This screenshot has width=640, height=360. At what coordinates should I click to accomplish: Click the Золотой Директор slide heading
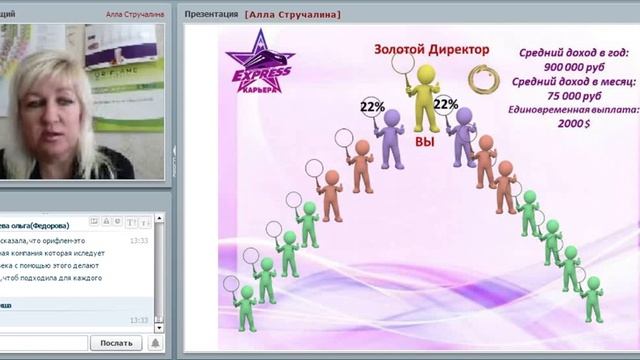pos(432,49)
